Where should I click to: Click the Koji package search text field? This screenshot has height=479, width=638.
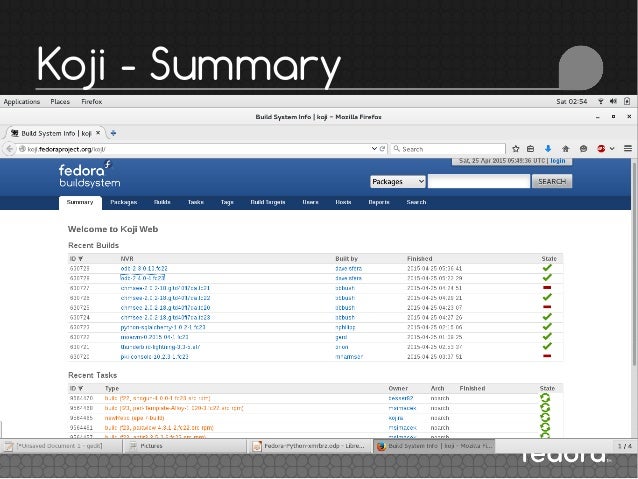pos(479,182)
